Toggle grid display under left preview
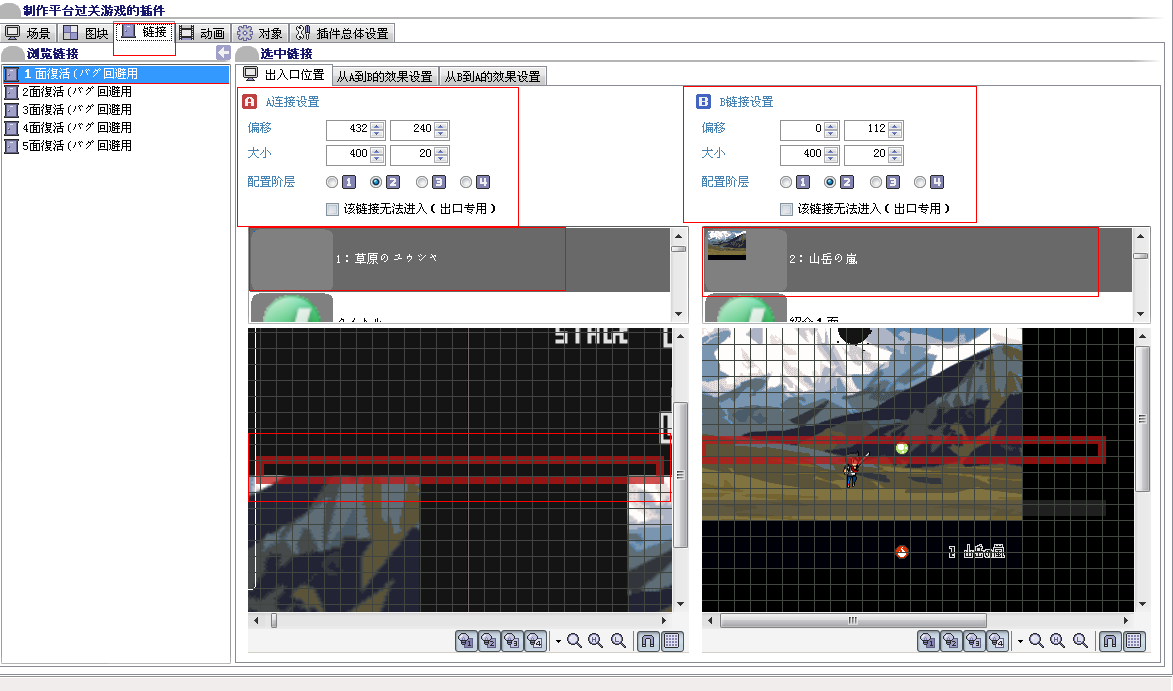Image resolution: width=1173 pixels, height=691 pixels. point(672,641)
